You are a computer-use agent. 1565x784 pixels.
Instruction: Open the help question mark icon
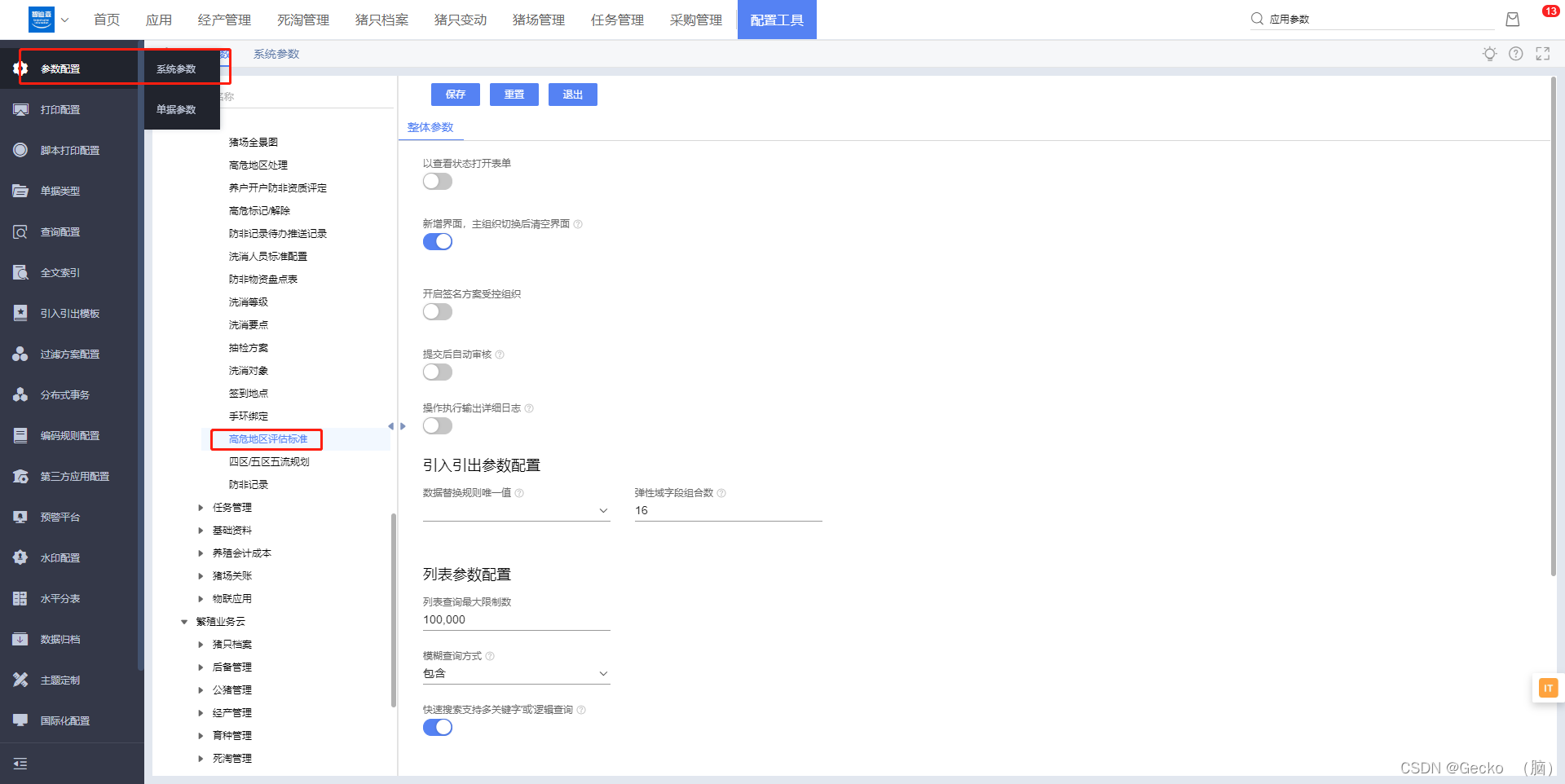click(x=1516, y=54)
